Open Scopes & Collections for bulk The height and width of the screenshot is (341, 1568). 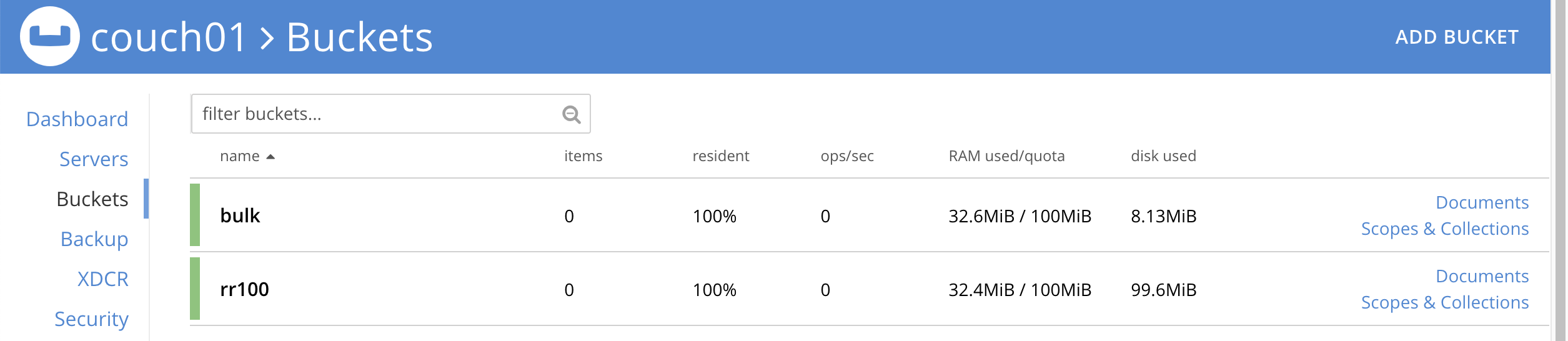tap(1444, 229)
